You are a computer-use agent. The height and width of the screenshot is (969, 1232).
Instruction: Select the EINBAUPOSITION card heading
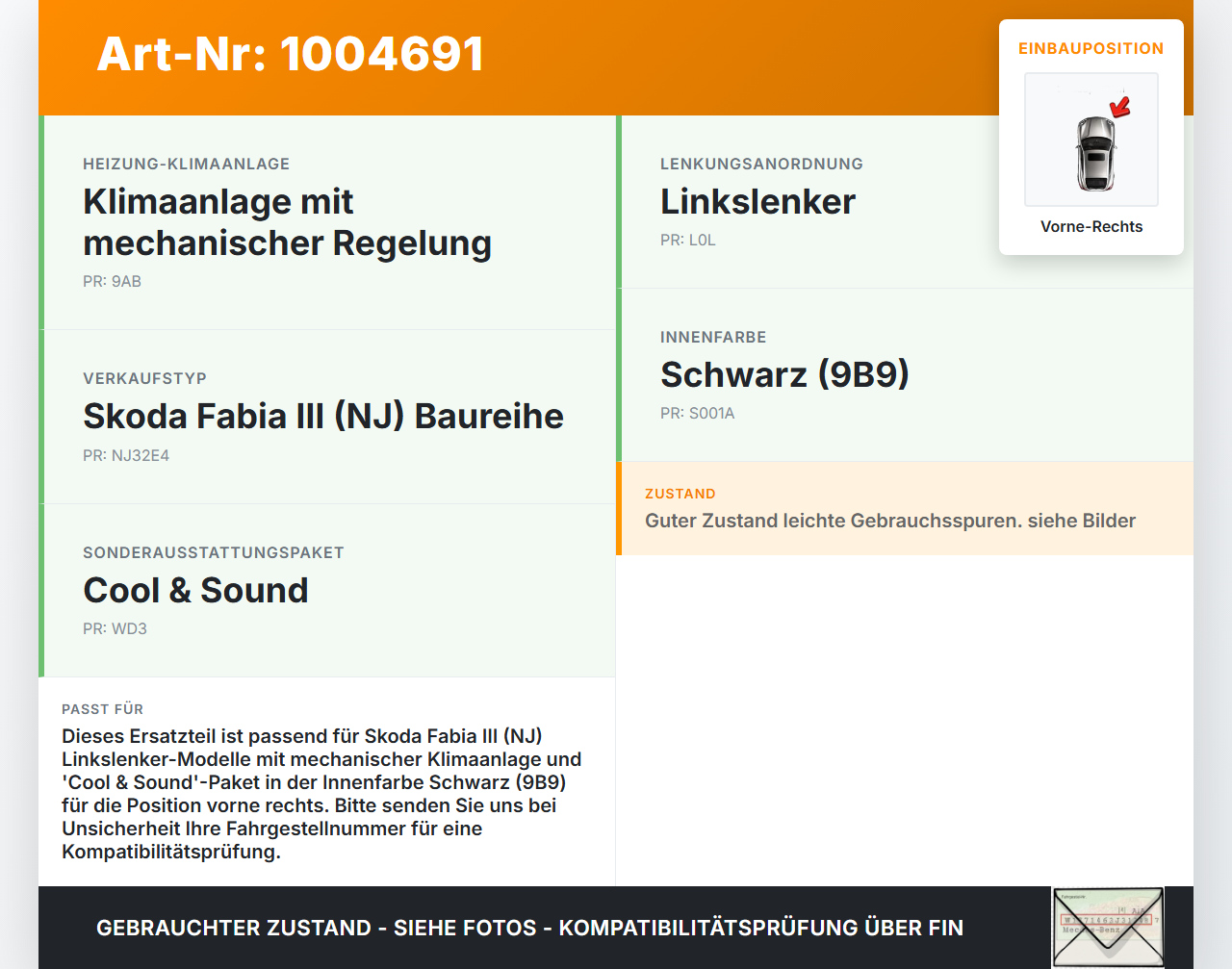(1091, 48)
